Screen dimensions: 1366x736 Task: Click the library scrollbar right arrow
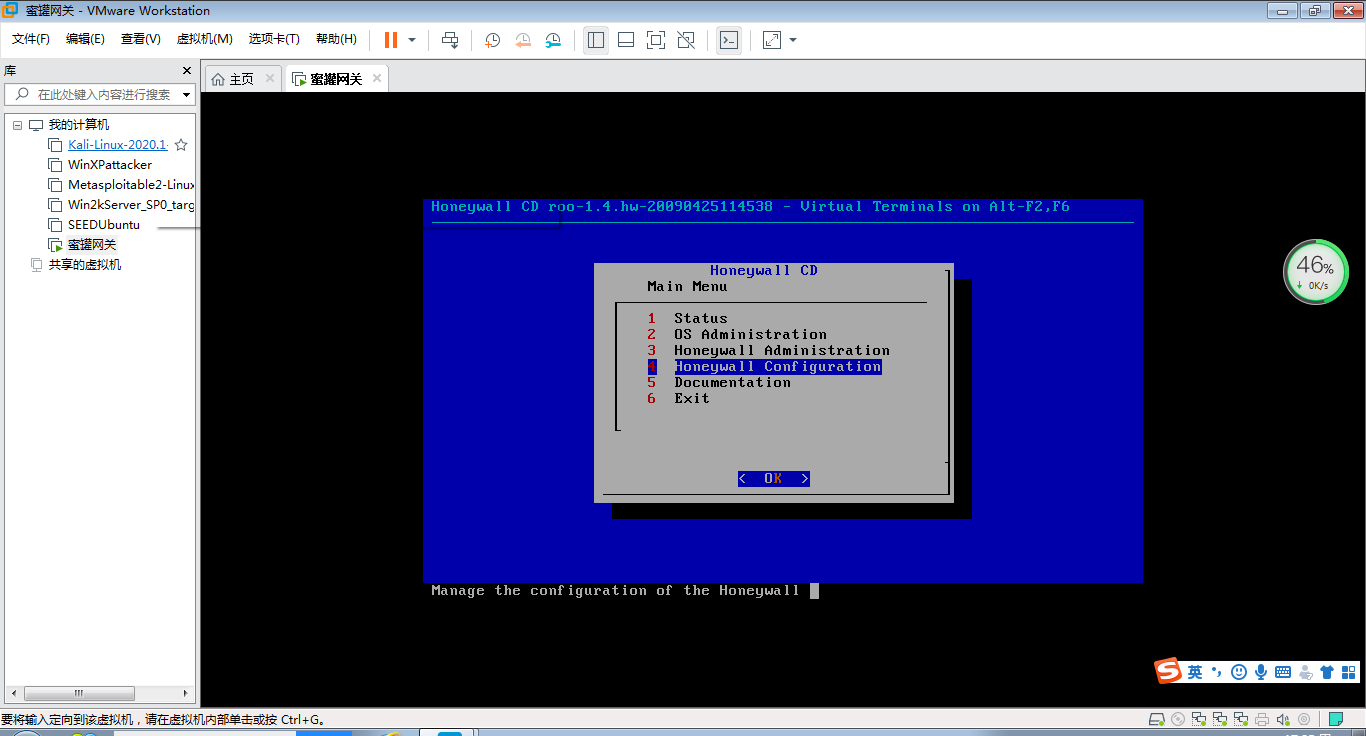point(185,693)
